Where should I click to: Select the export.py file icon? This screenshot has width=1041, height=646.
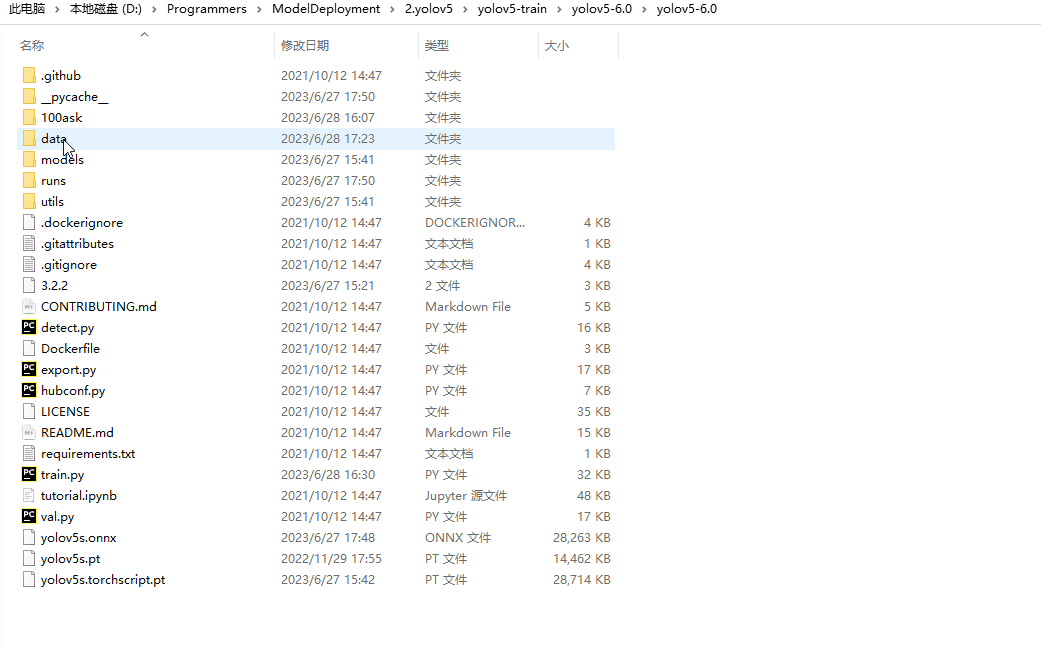pyautogui.click(x=30, y=369)
